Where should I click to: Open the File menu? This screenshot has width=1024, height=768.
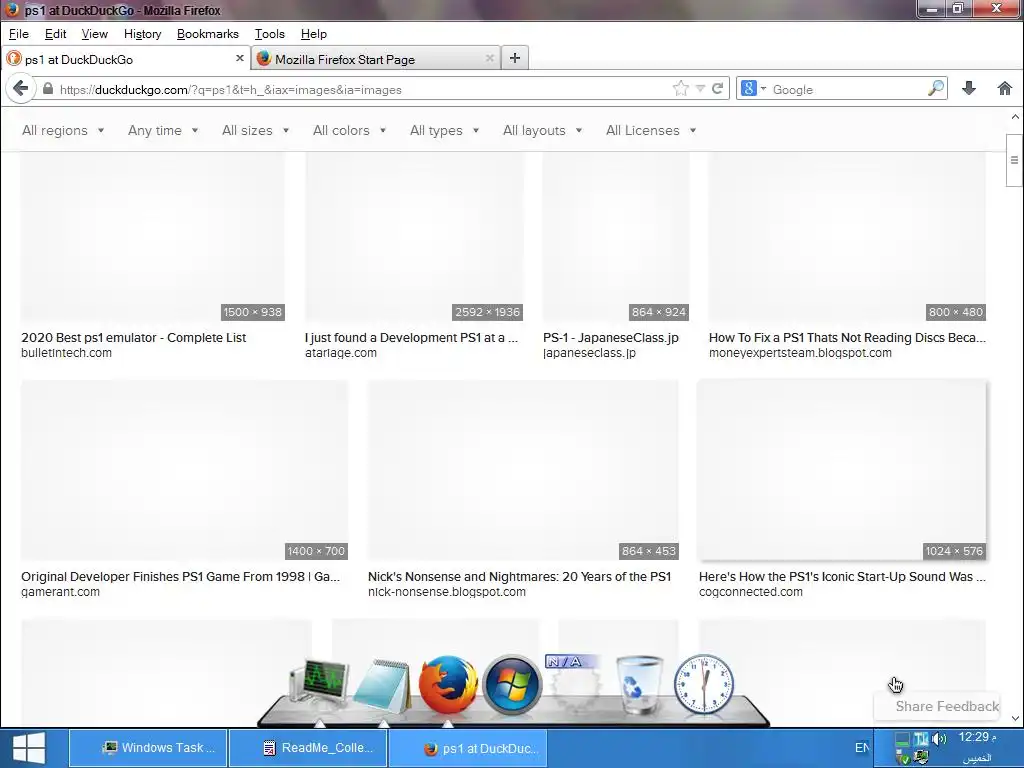(x=18, y=34)
